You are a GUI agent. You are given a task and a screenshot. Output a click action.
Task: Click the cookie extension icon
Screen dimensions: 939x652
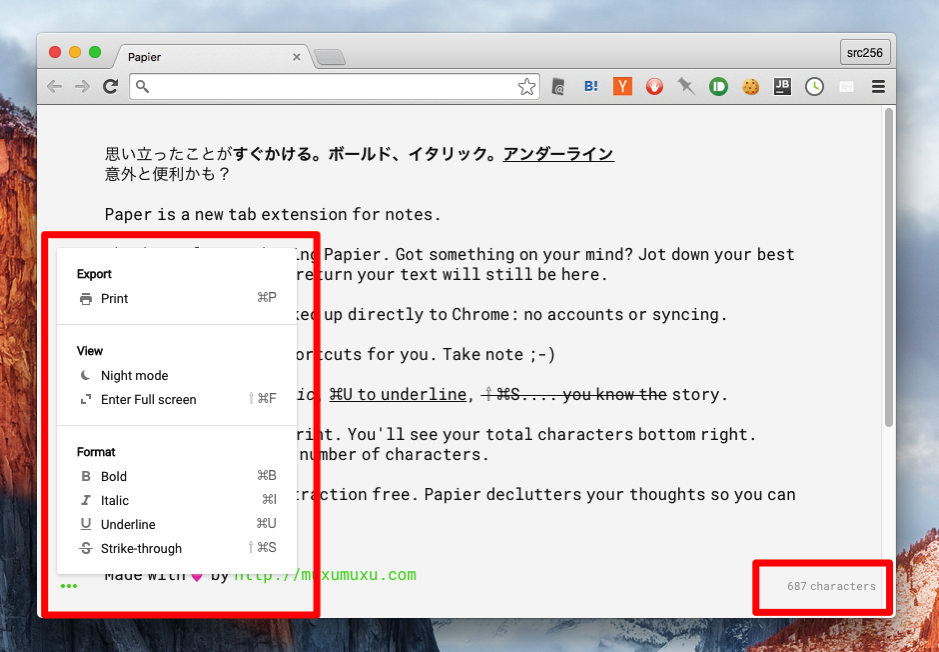750,87
